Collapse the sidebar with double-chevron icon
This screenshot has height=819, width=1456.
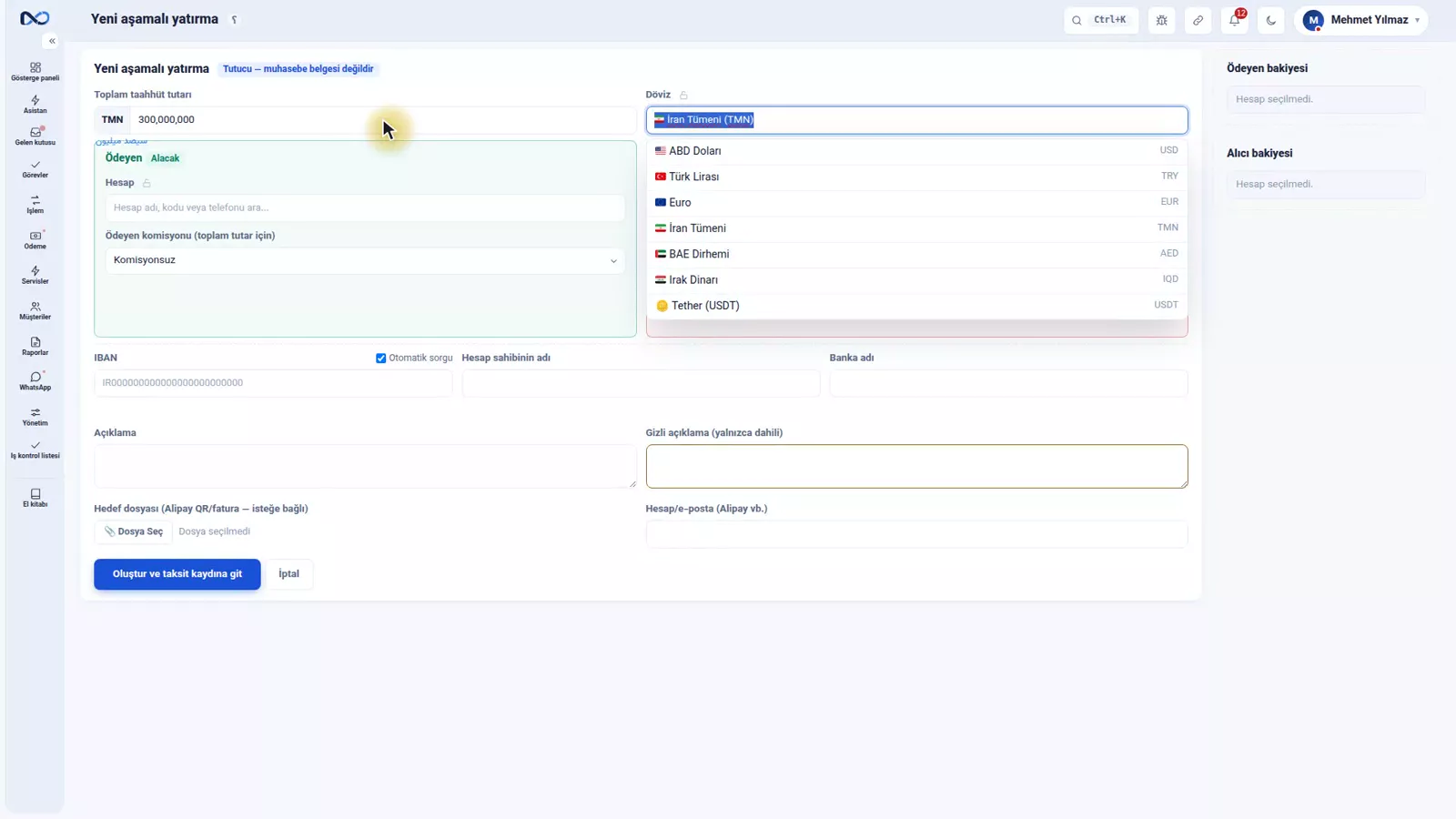[x=52, y=41]
